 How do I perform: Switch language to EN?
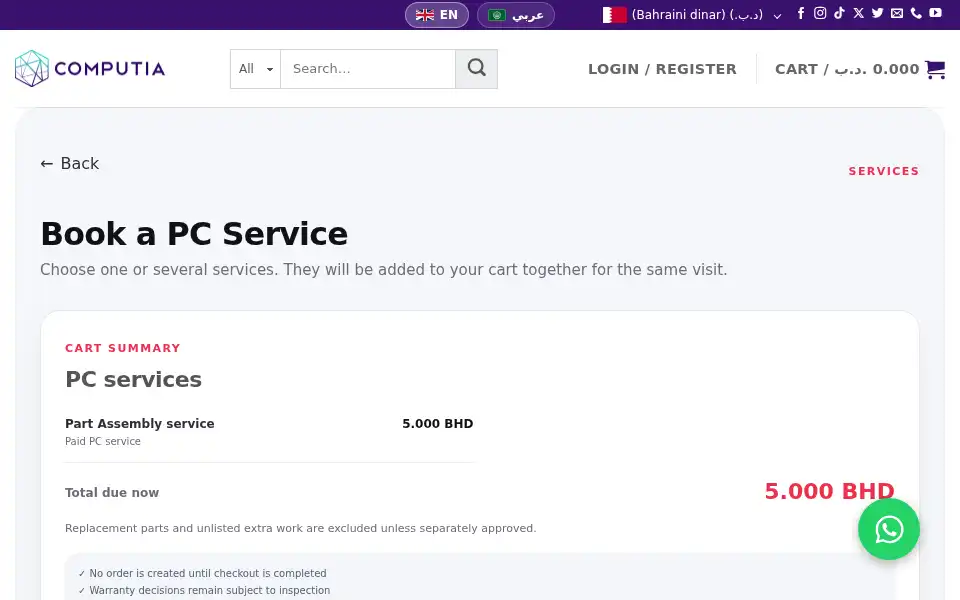tap(437, 15)
